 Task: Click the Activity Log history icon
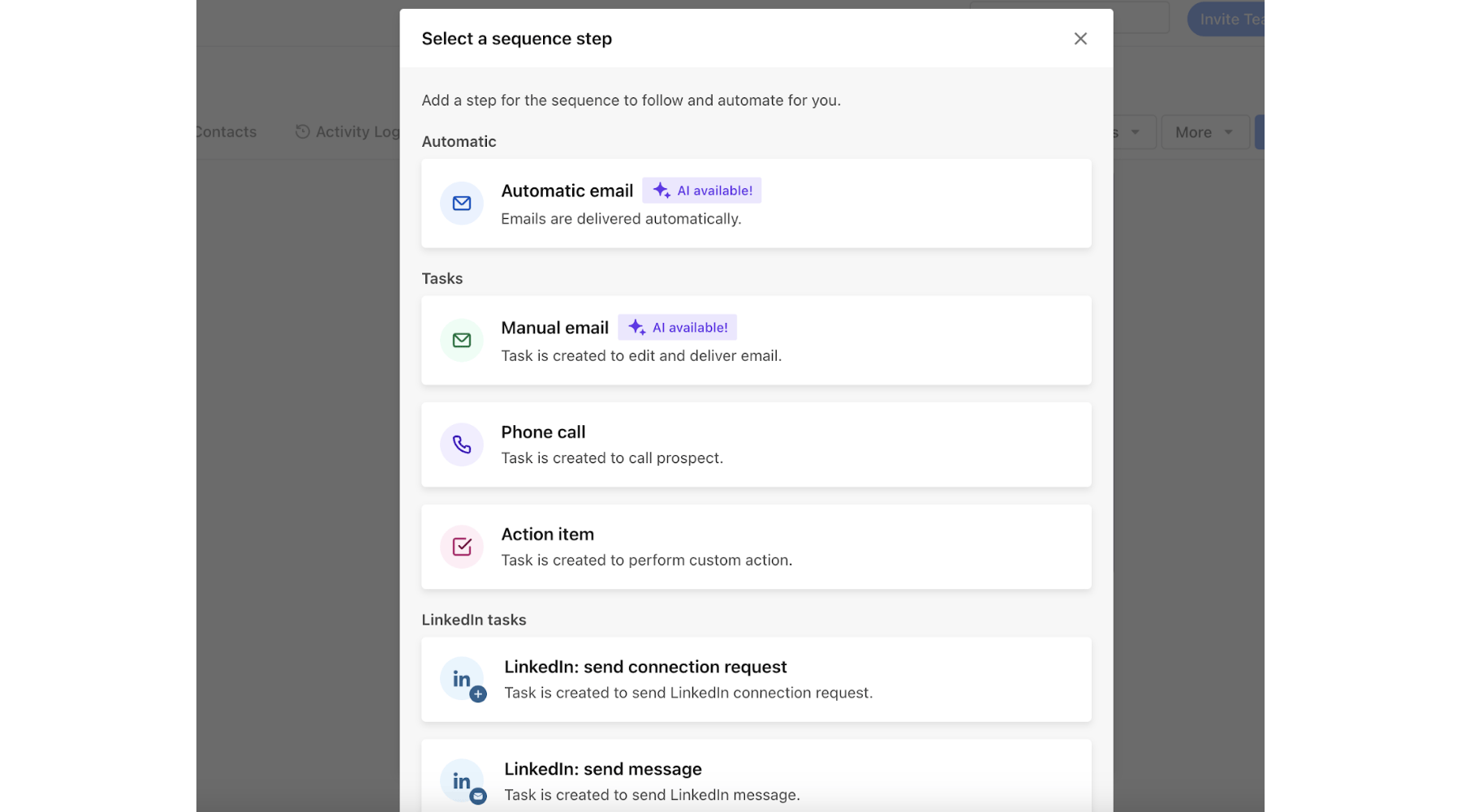pos(302,131)
